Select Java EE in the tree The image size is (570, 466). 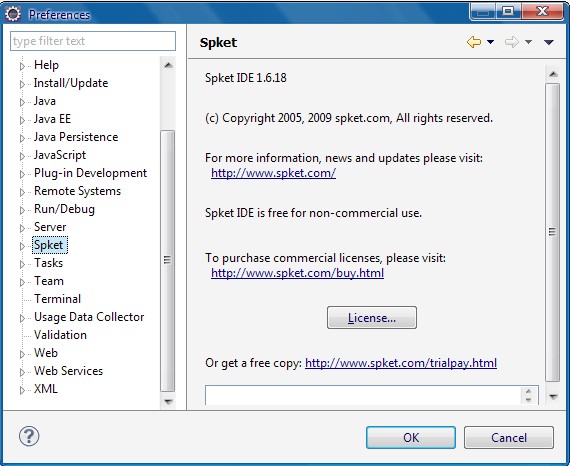52,119
